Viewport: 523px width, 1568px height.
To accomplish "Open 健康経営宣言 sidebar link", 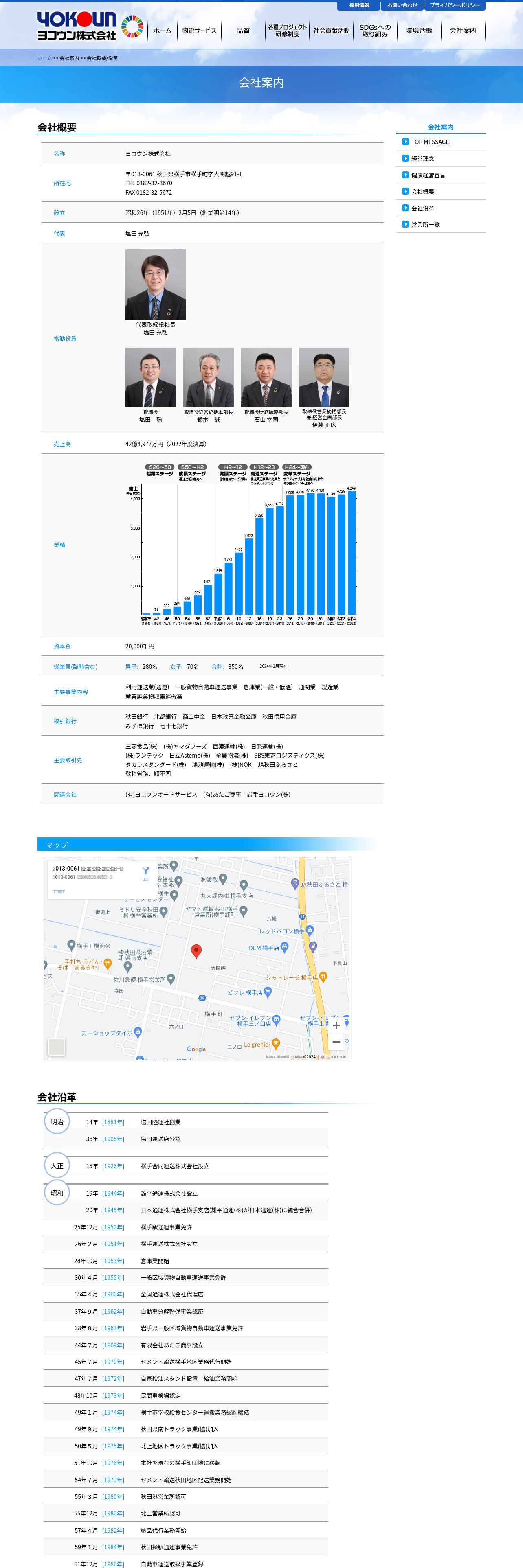I will click(428, 175).
